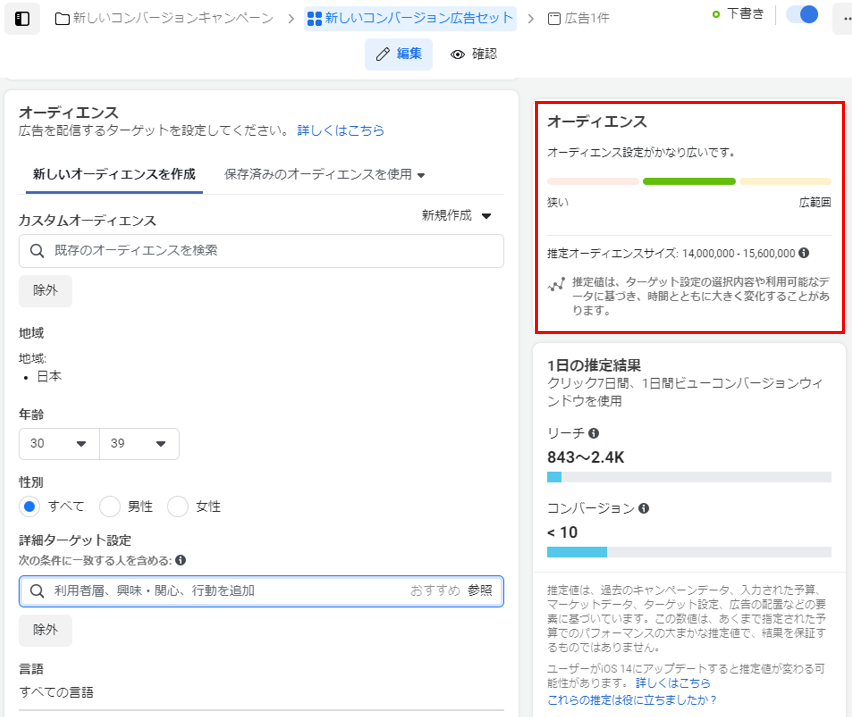The width and height of the screenshot is (852, 717).
Task: Click 除外 button under custom audience
Action: pos(45,291)
